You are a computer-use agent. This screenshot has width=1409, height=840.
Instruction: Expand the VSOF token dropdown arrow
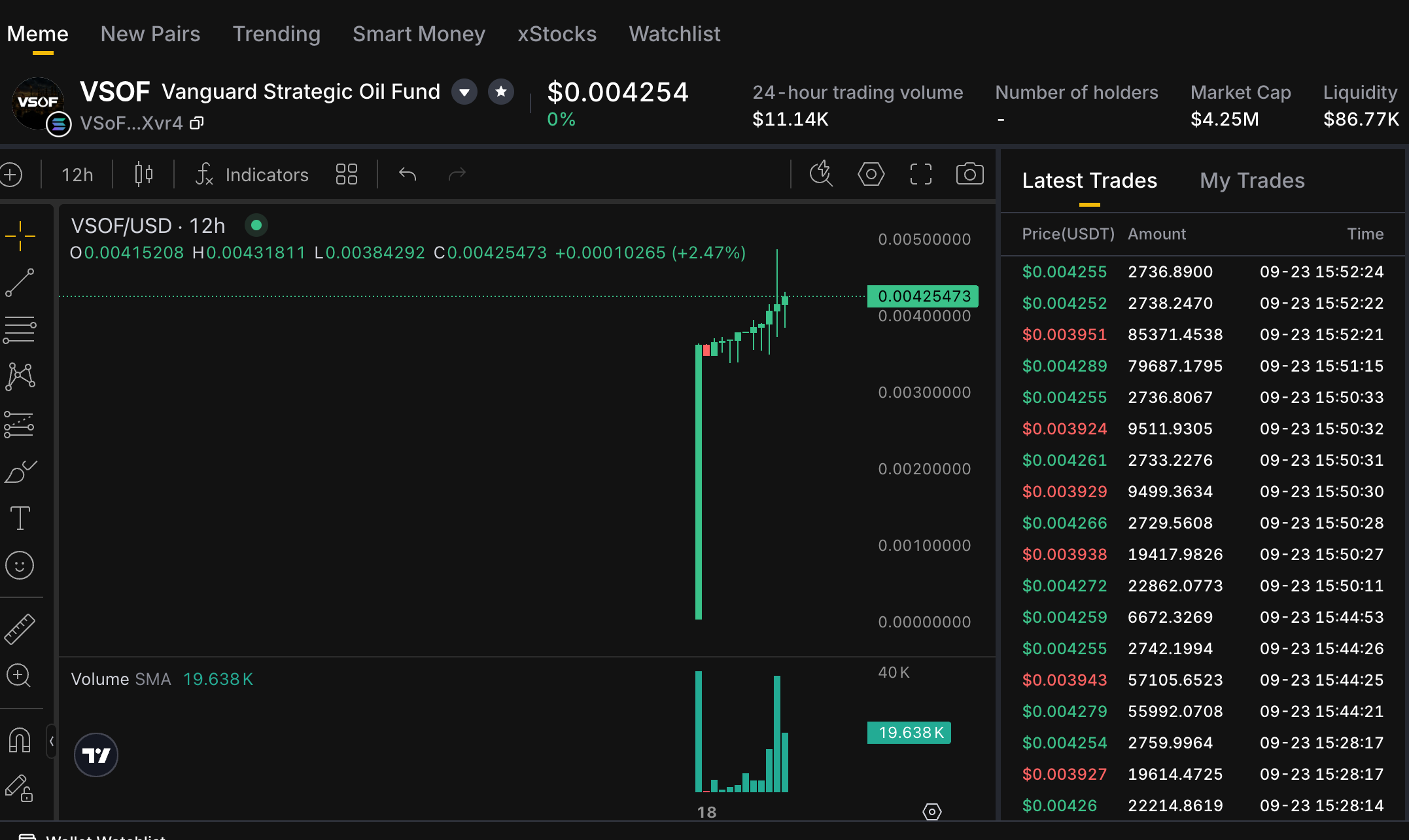464,92
